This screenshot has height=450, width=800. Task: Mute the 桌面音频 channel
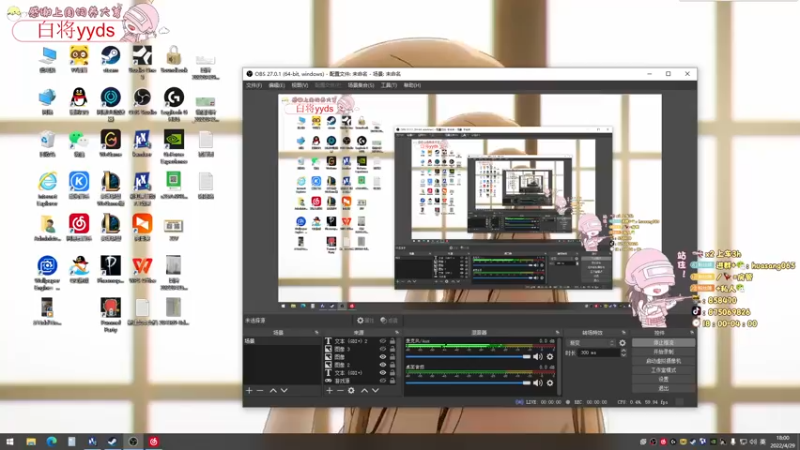click(x=538, y=383)
